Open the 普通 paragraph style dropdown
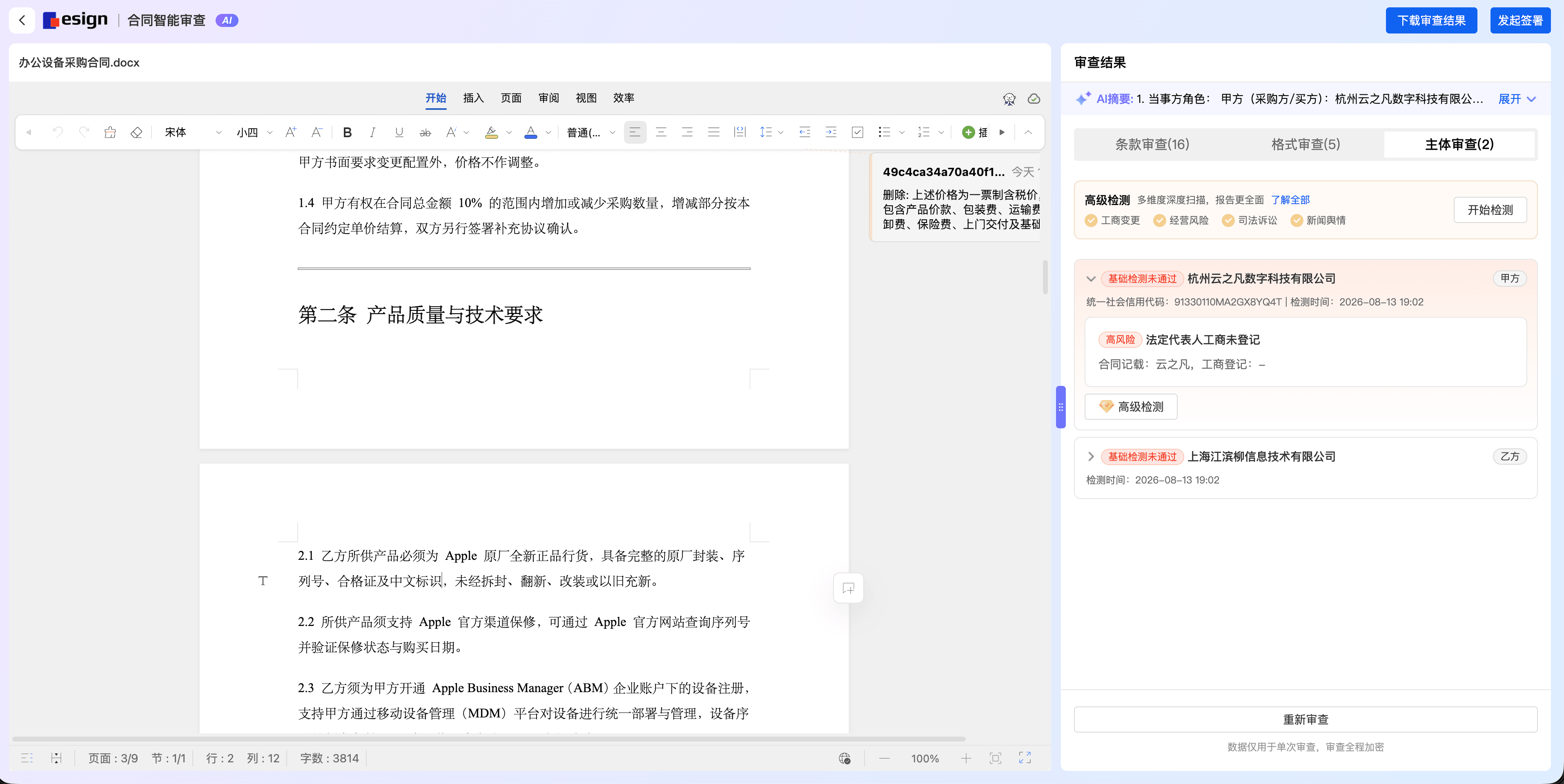Viewport: 1564px width, 784px height. 591,132
